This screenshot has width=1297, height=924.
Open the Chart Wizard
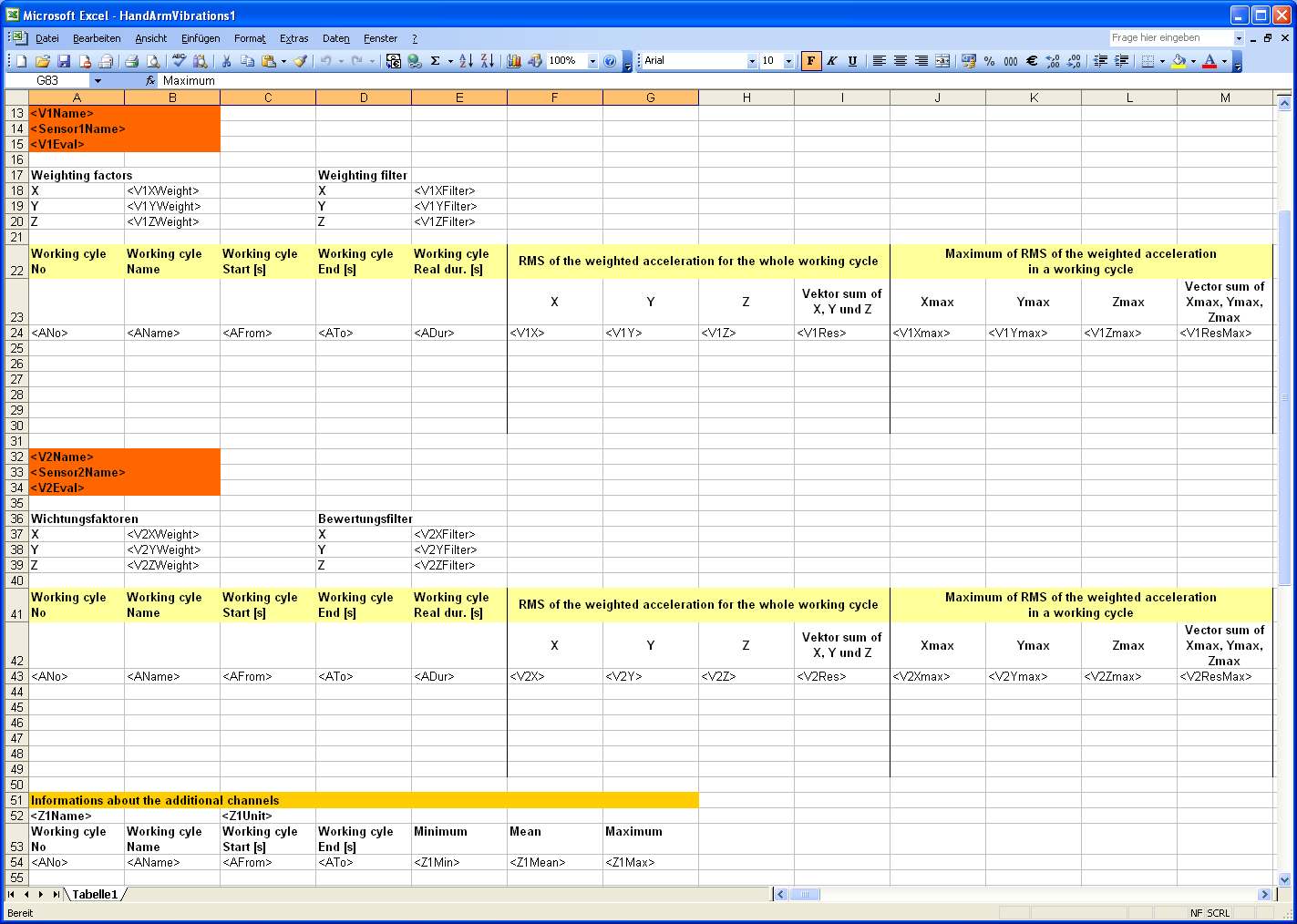tap(514, 61)
